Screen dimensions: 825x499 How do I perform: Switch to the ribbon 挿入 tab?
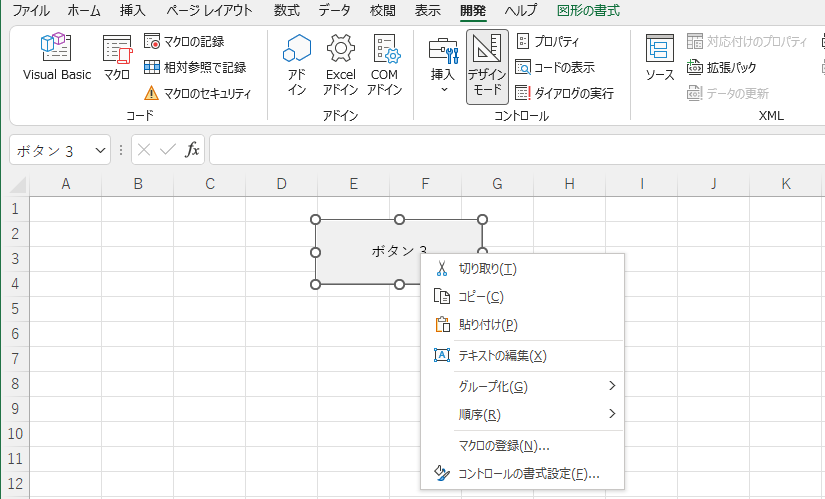point(133,11)
